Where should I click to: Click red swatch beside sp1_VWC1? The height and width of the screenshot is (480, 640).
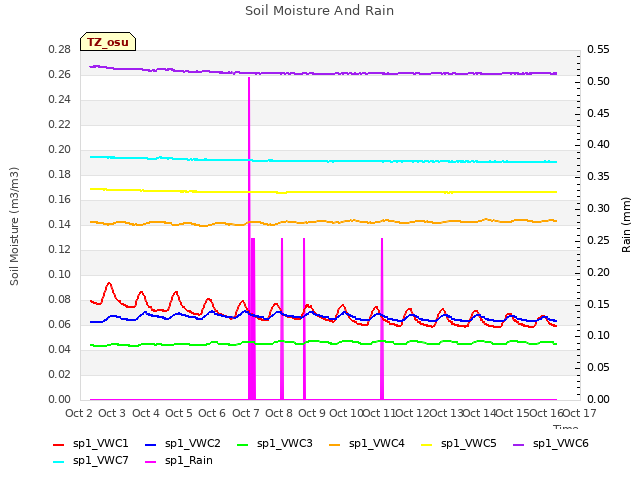(59, 444)
